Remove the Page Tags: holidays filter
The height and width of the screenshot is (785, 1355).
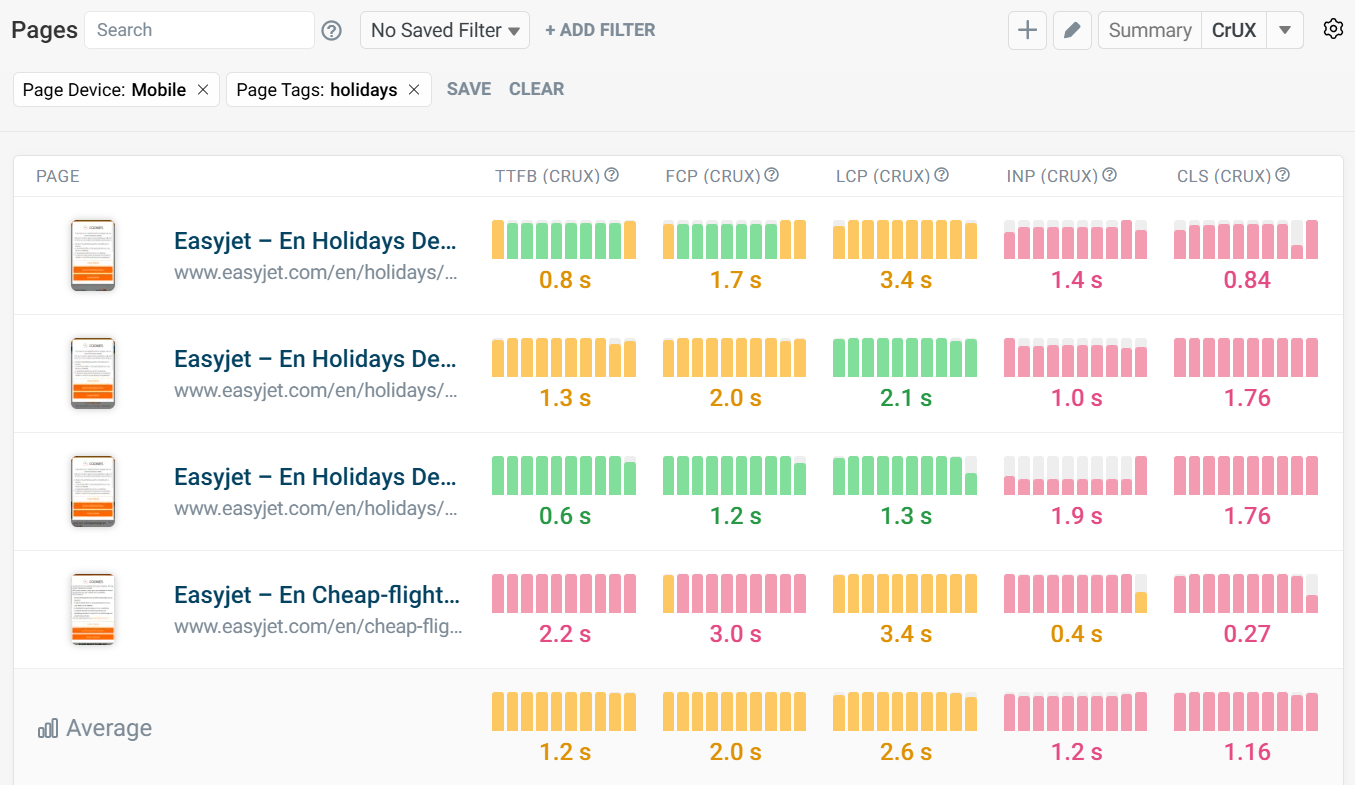414,90
